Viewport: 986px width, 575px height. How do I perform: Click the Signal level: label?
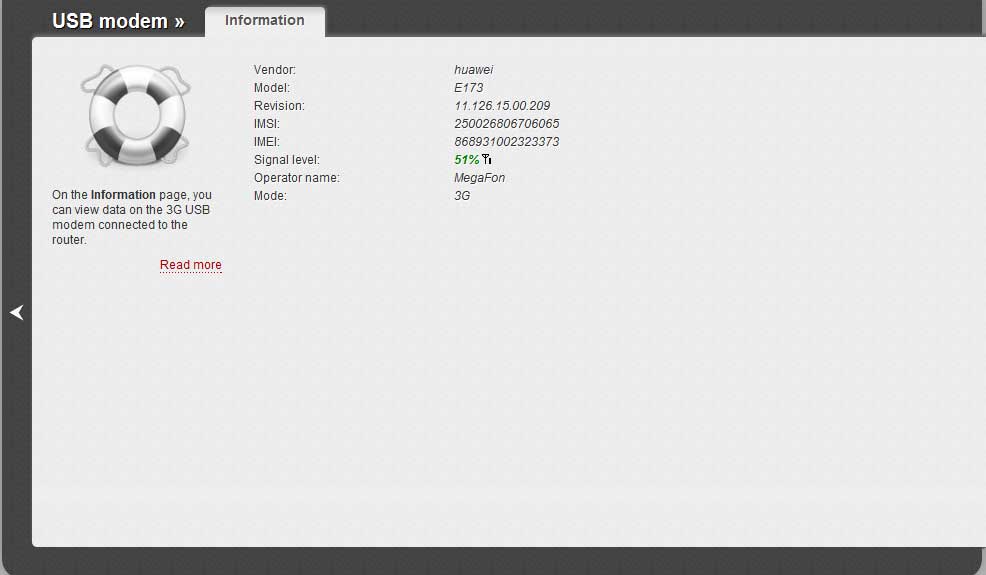[x=287, y=160]
